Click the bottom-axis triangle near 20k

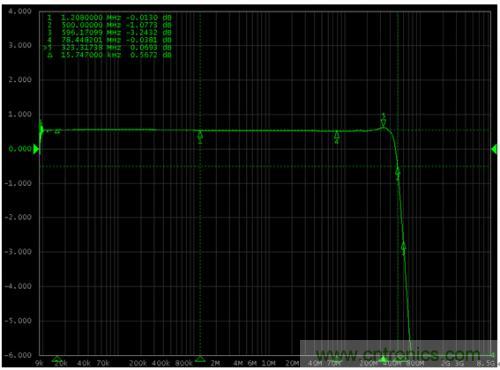tap(57, 359)
